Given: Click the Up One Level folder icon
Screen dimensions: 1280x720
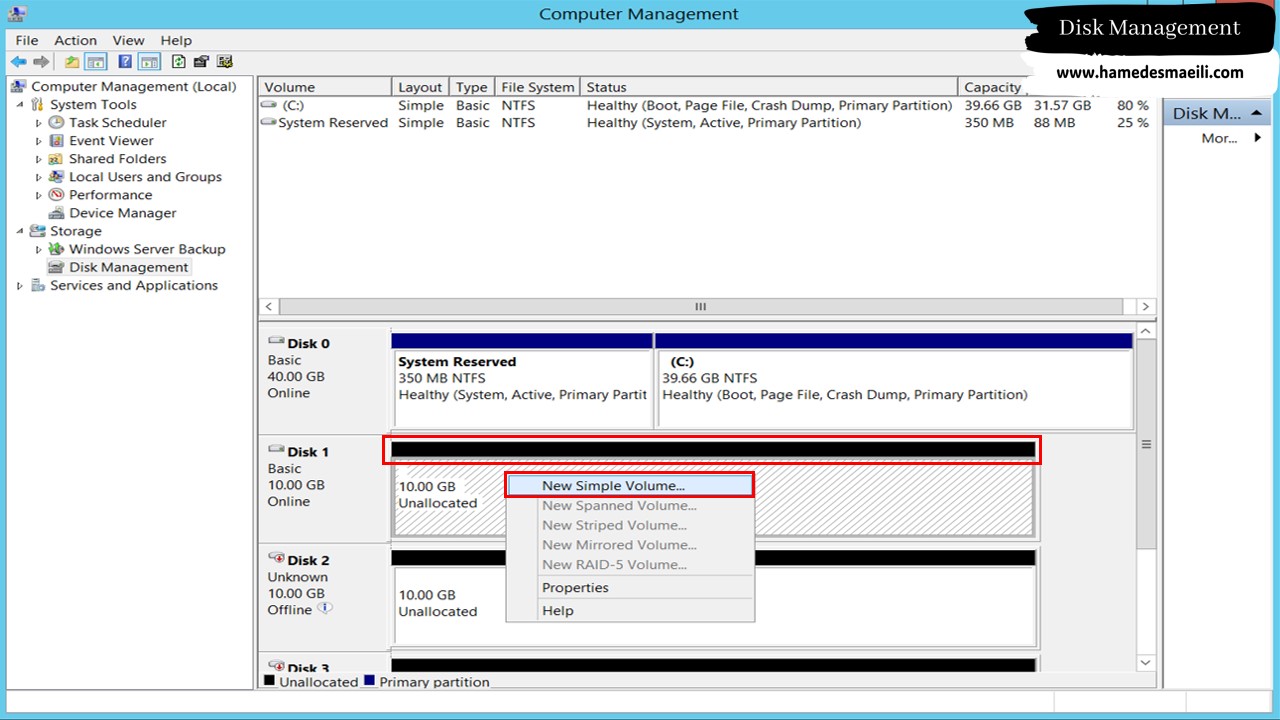Looking at the screenshot, I should coord(72,62).
